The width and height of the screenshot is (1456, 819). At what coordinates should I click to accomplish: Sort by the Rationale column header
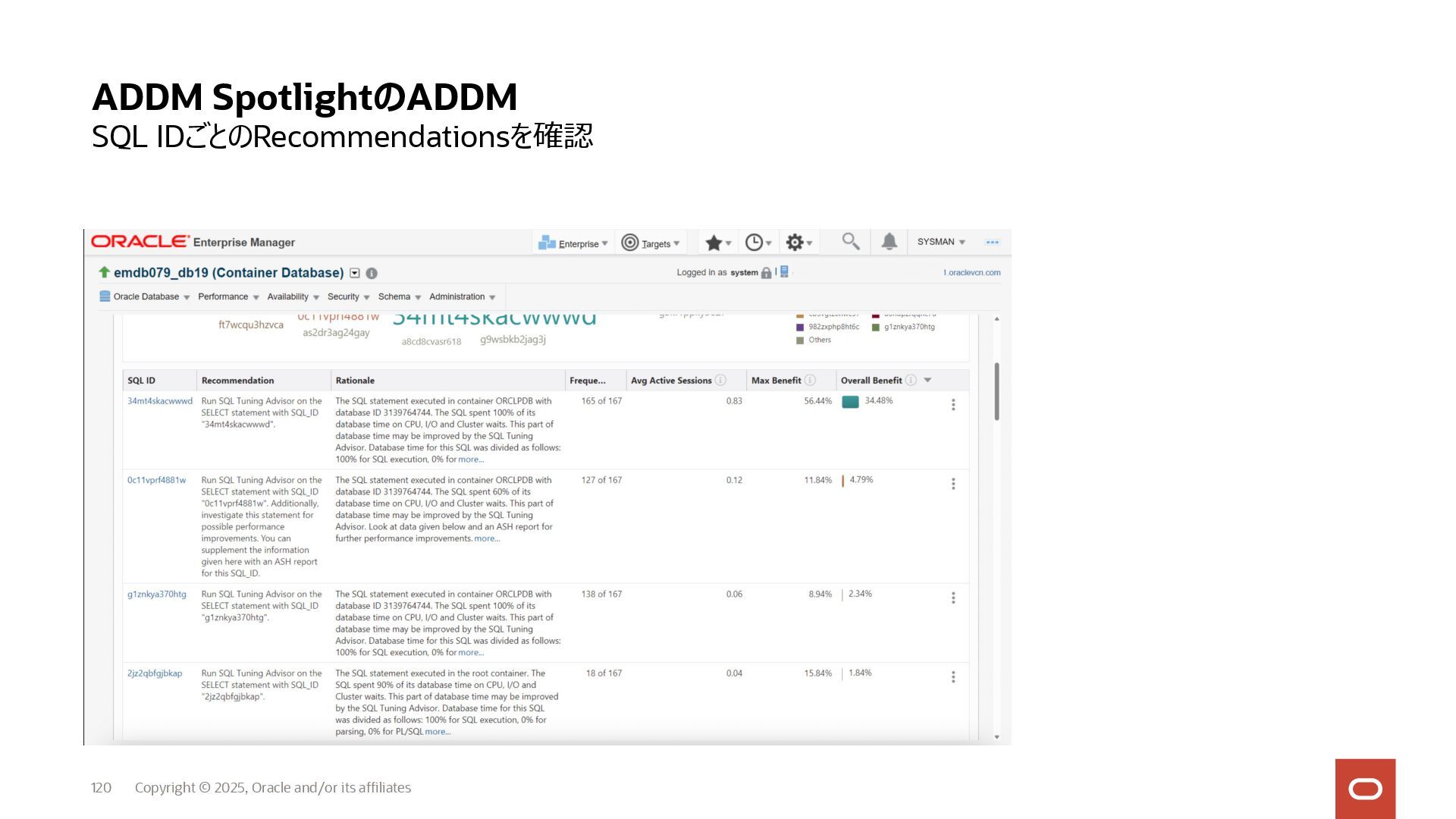pyautogui.click(x=355, y=381)
